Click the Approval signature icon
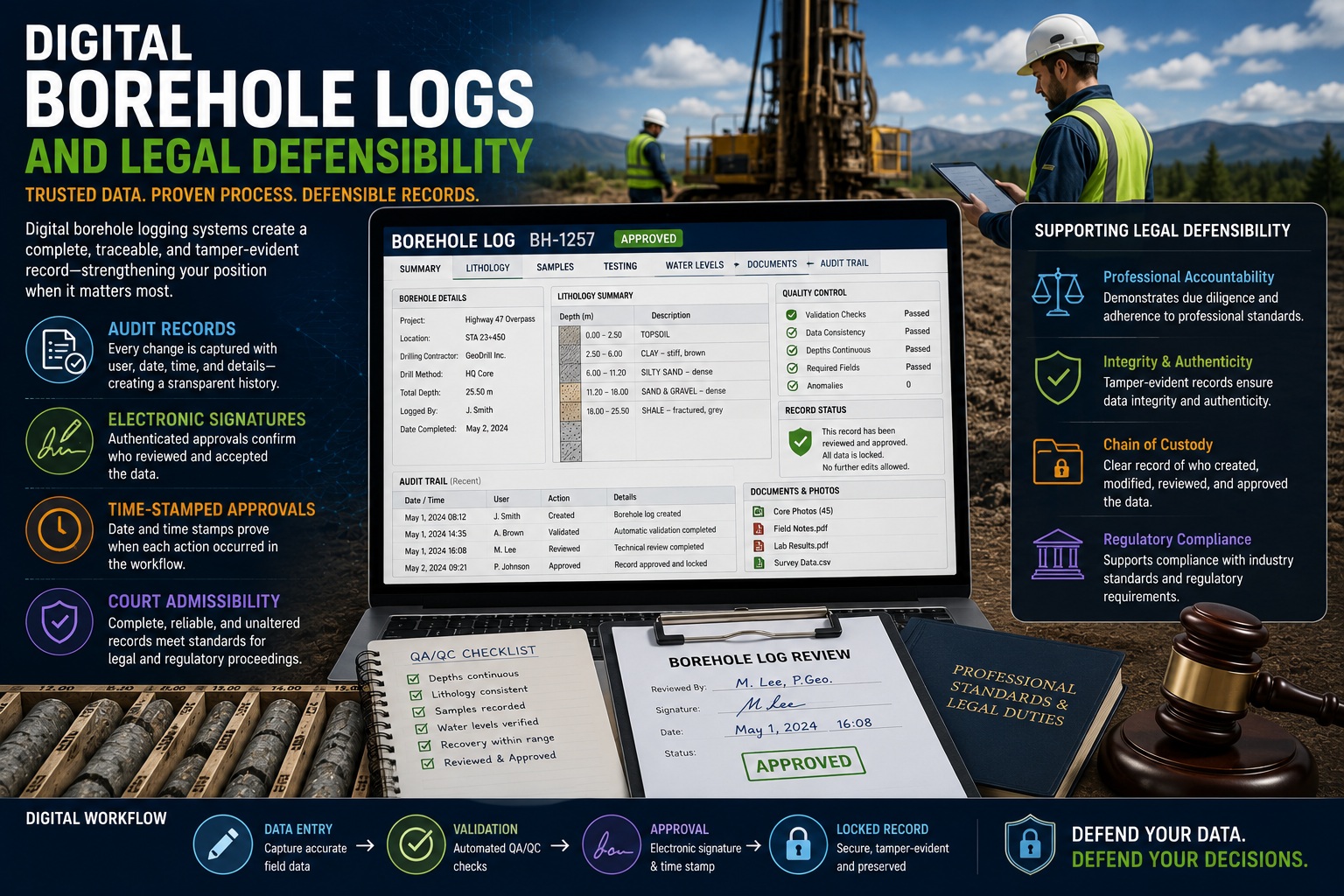 tap(612, 844)
